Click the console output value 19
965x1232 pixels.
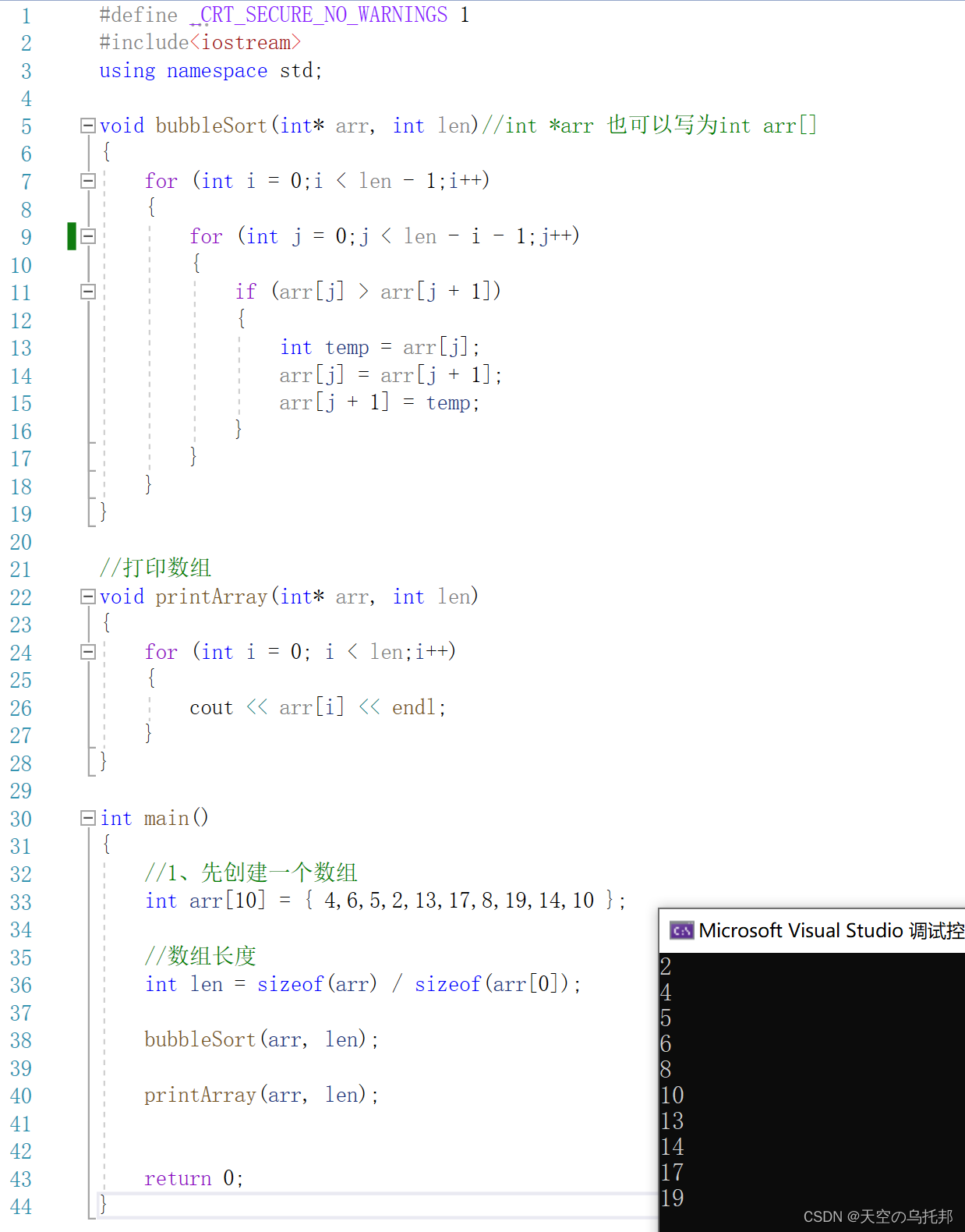click(x=672, y=1198)
